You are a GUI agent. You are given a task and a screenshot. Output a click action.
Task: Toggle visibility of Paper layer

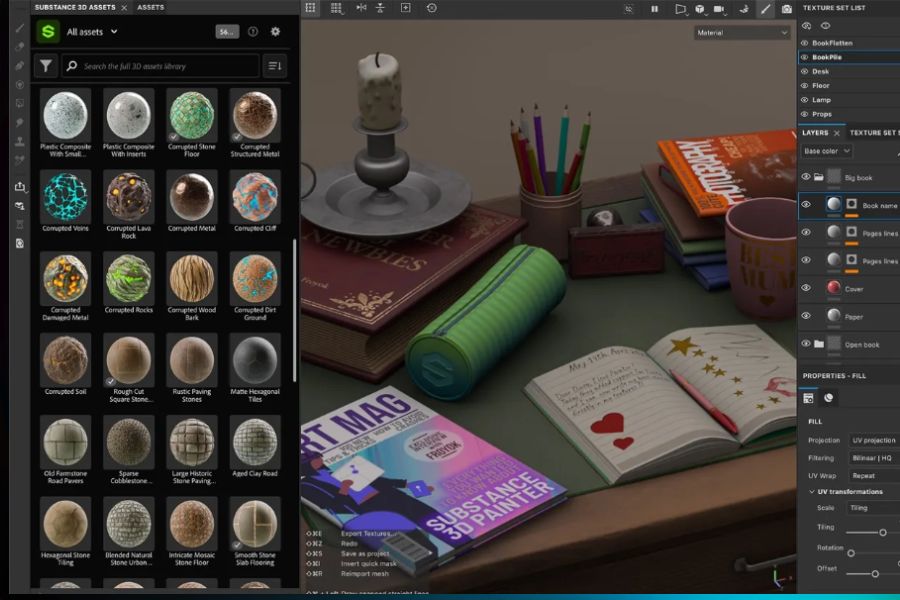coord(806,315)
